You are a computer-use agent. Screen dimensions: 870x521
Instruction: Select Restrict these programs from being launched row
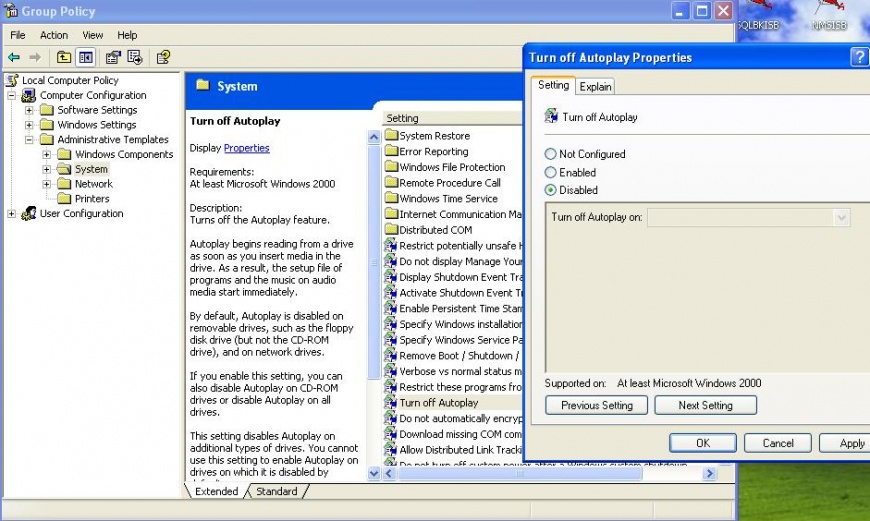(453, 387)
